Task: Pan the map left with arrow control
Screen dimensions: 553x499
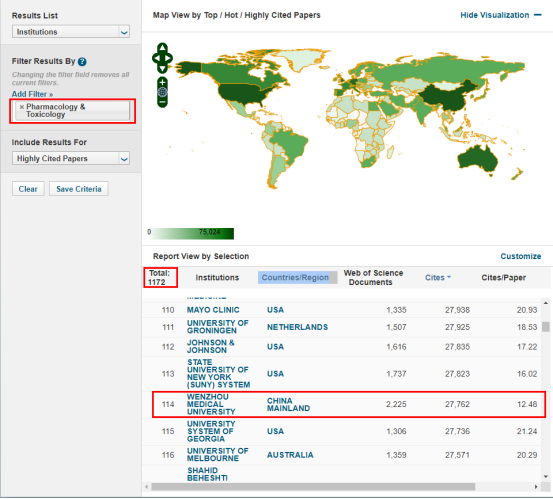Action: (x=156, y=58)
